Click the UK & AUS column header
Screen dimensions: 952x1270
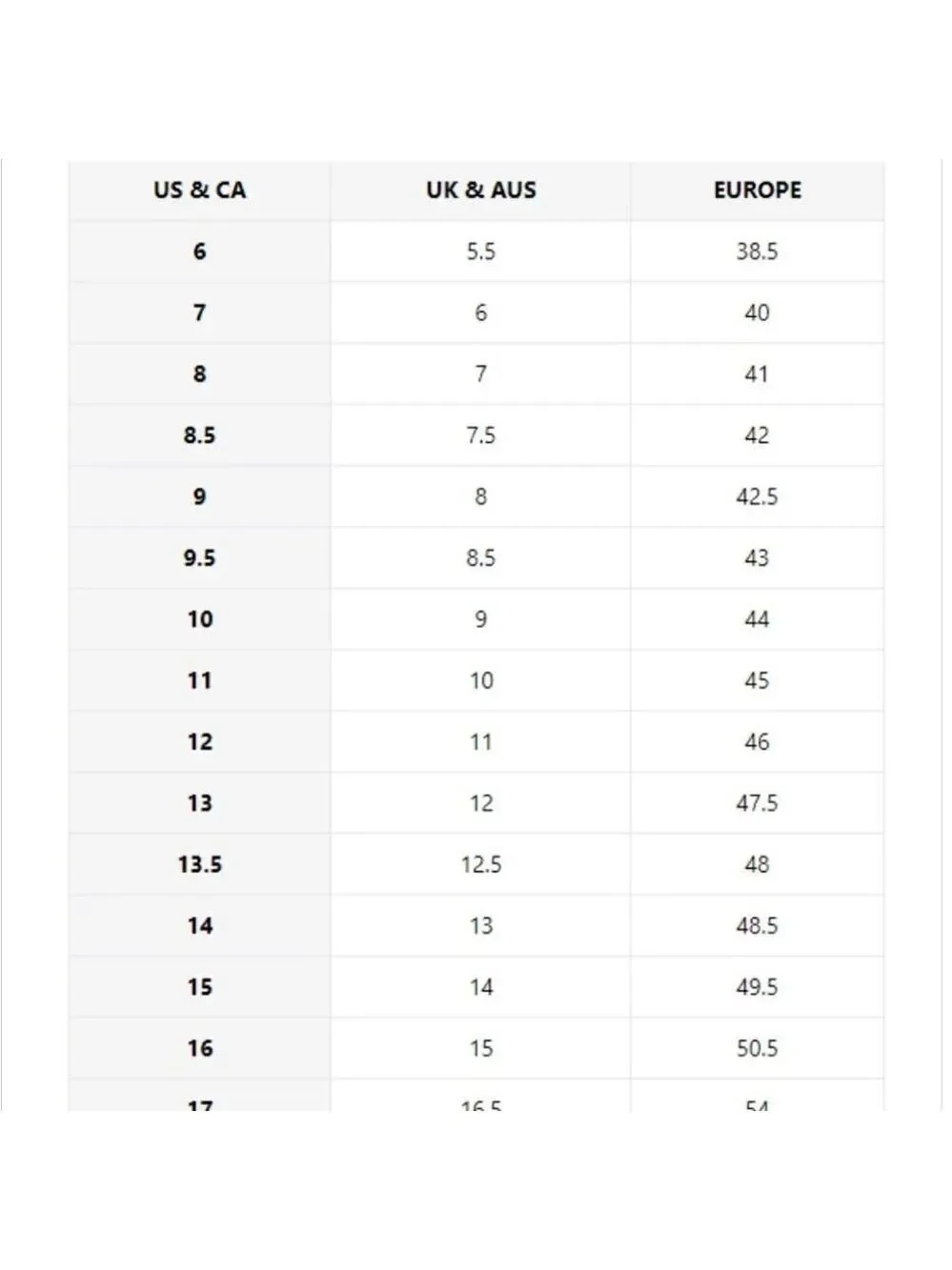tap(480, 190)
